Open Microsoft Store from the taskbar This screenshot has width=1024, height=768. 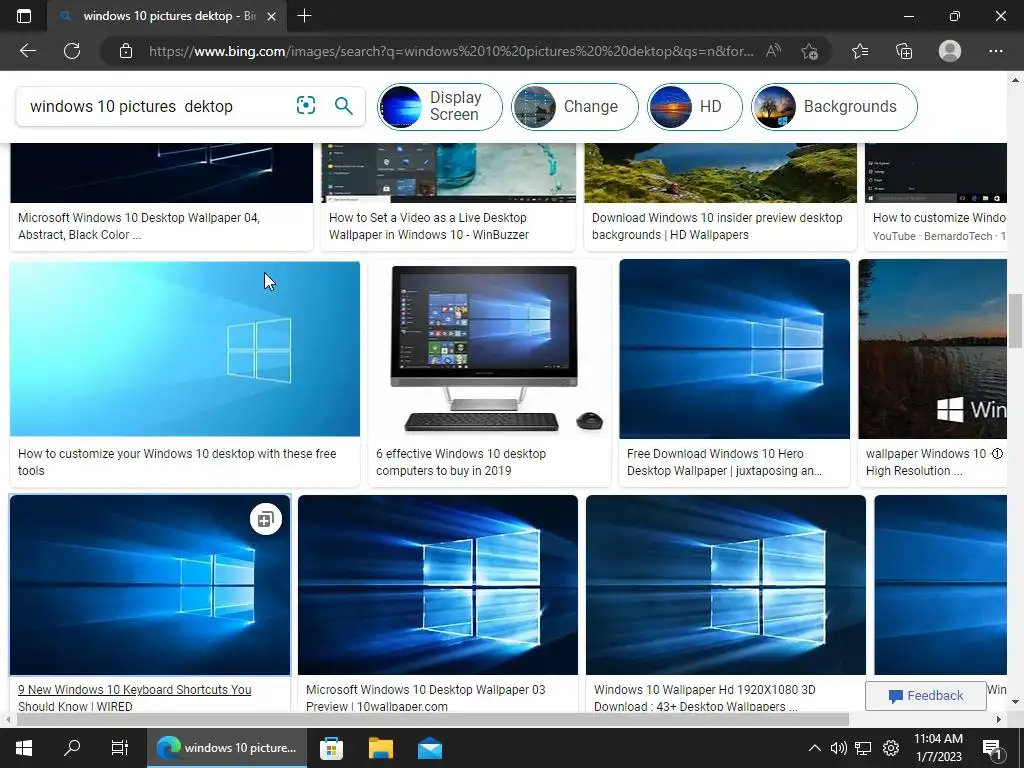pyautogui.click(x=332, y=748)
